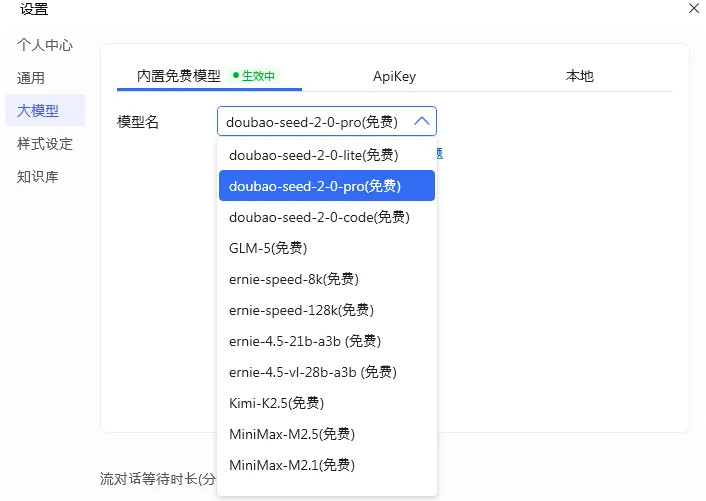Choose ernie-speed-128k(免费) option

pyautogui.click(x=327, y=310)
